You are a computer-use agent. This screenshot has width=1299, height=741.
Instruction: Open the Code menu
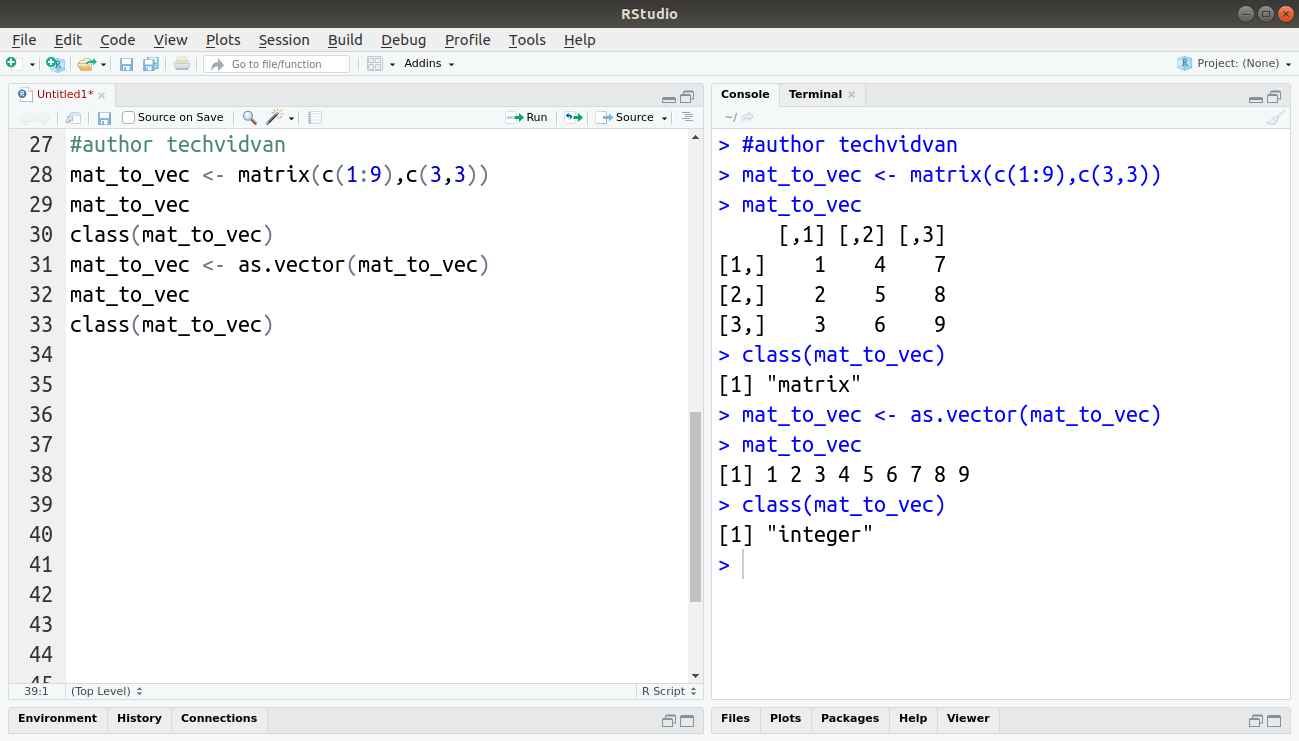tap(118, 40)
